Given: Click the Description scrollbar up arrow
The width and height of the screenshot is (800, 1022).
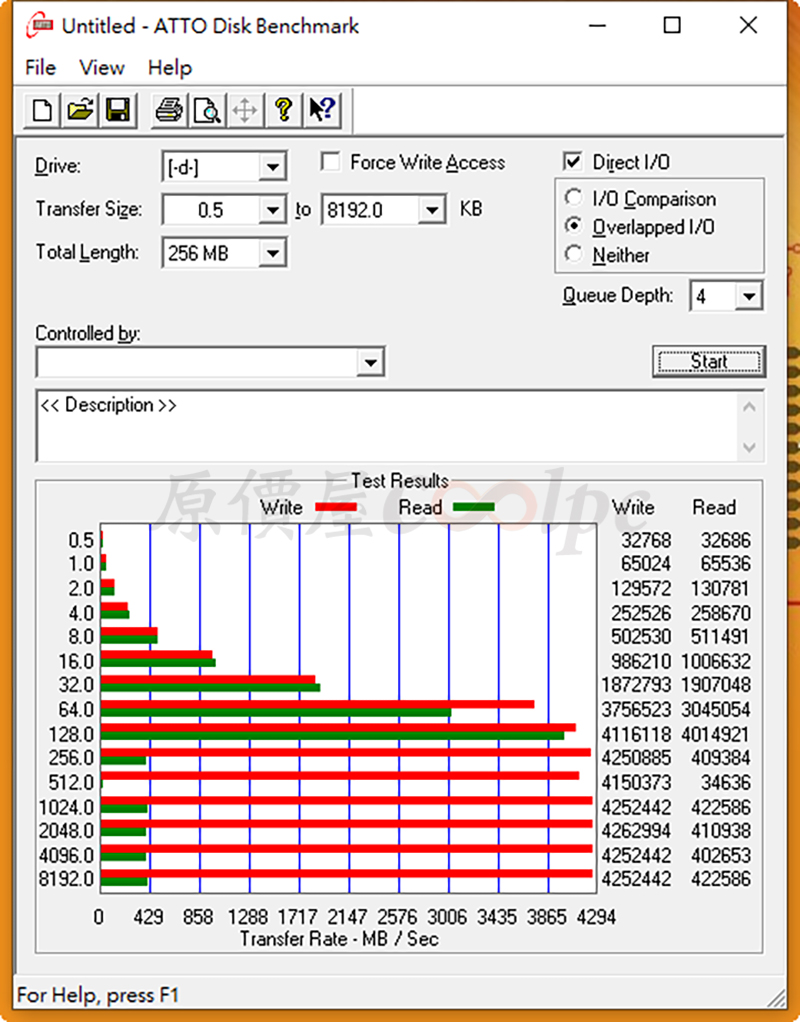Looking at the screenshot, I should click(x=750, y=407).
